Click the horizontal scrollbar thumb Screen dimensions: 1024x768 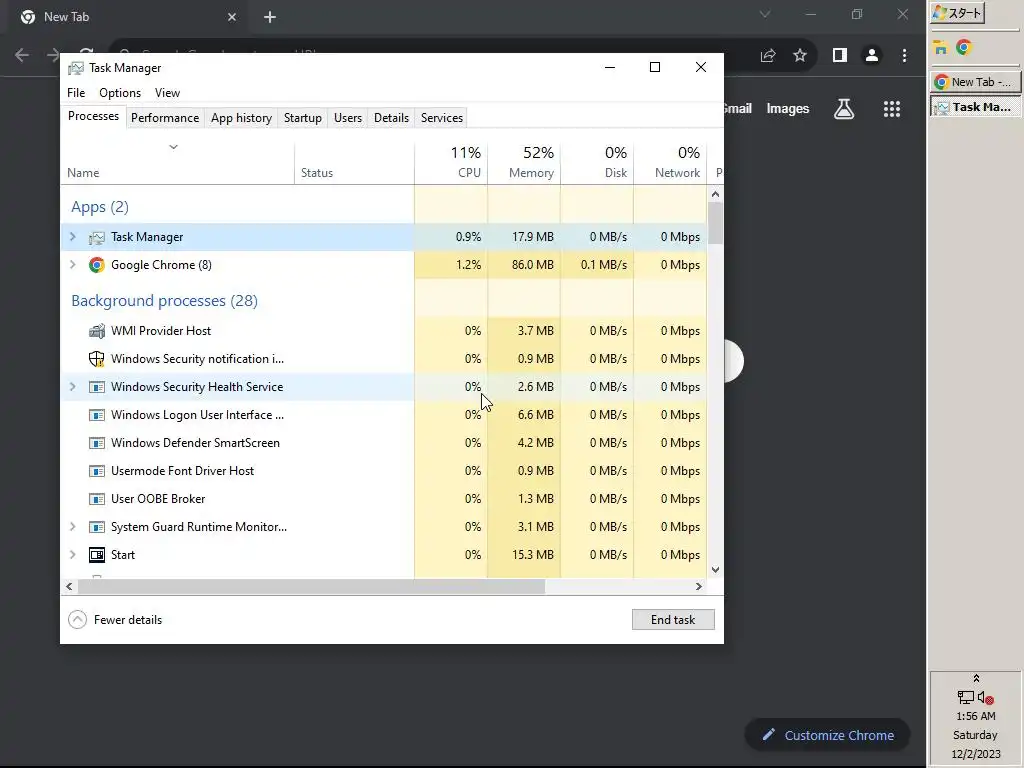[x=312, y=586]
